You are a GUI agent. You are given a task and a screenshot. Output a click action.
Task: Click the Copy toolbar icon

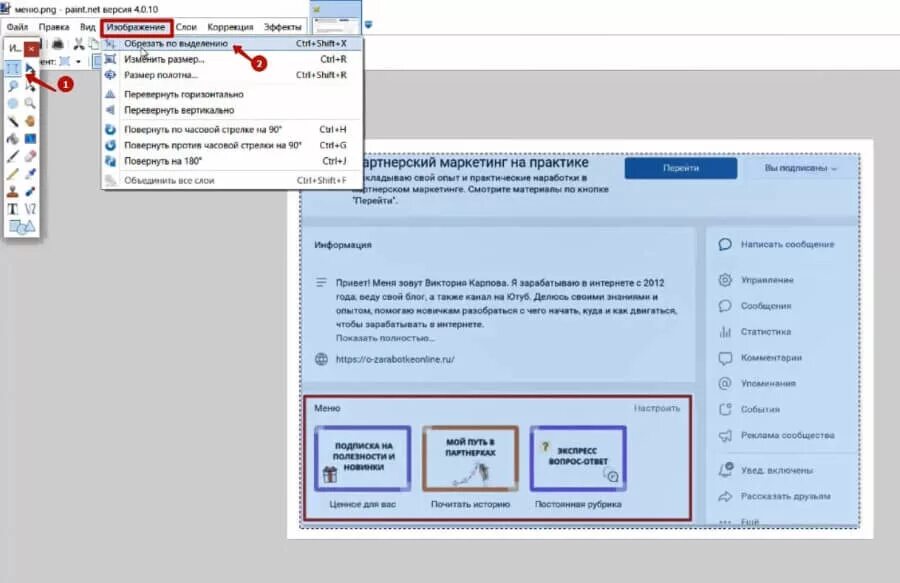click(x=94, y=44)
